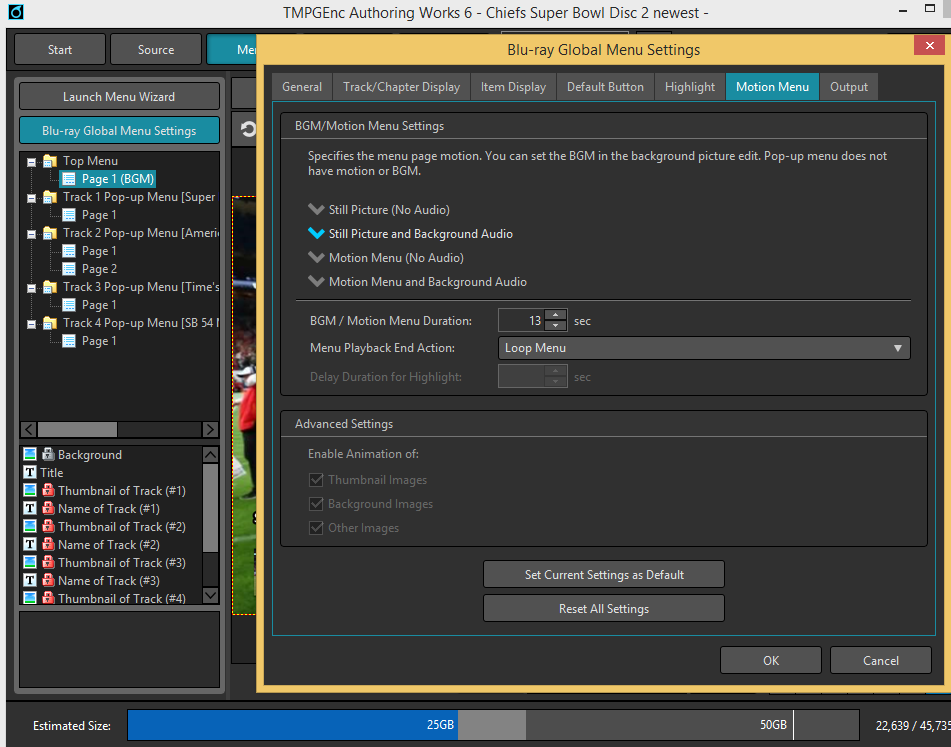Click item list scroll down arrow
Image resolution: width=951 pixels, height=747 pixels.
coord(210,595)
